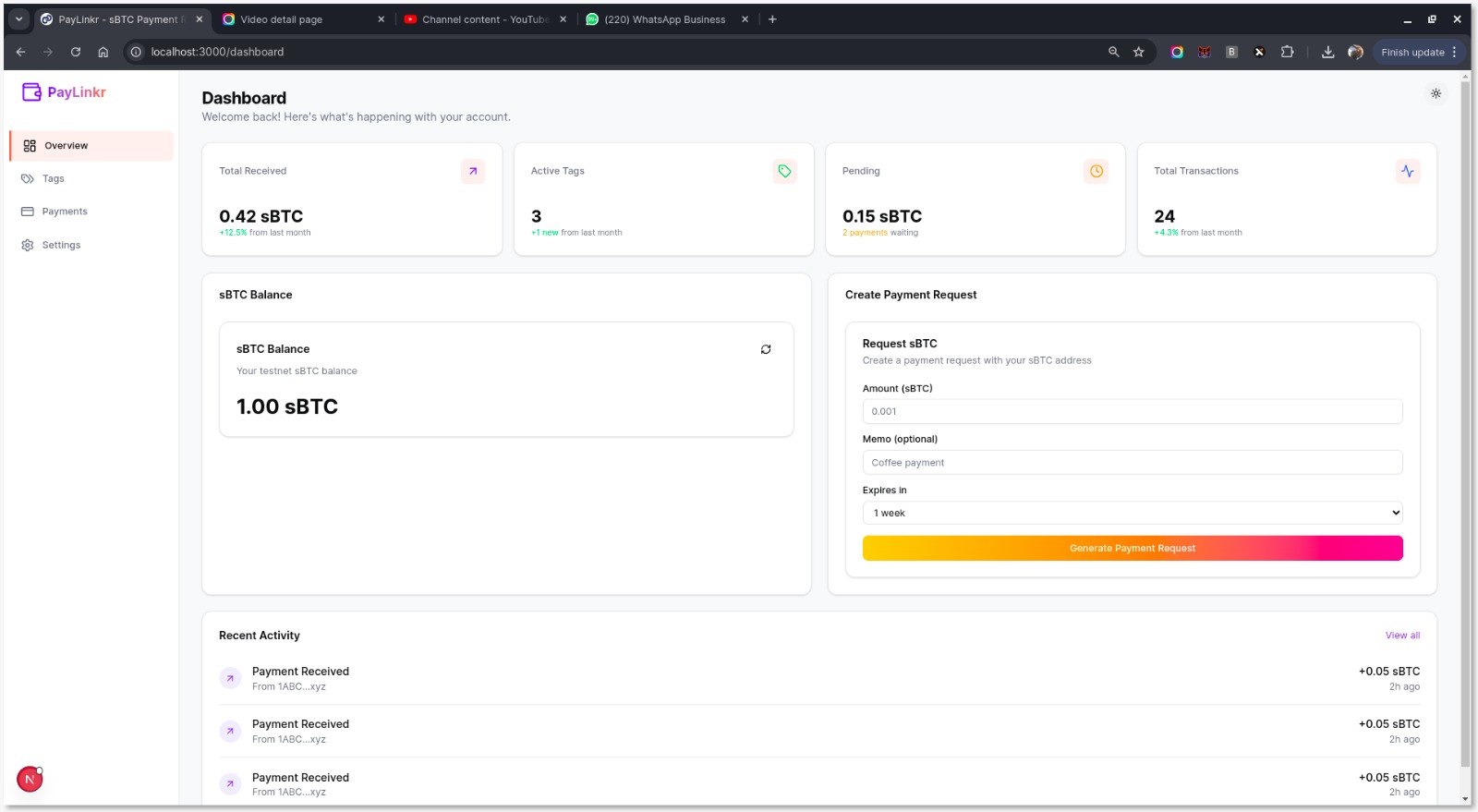This screenshot has width=1478, height=812.
Task: Close the PayLinkr browser tab
Action: [x=200, y=19]
